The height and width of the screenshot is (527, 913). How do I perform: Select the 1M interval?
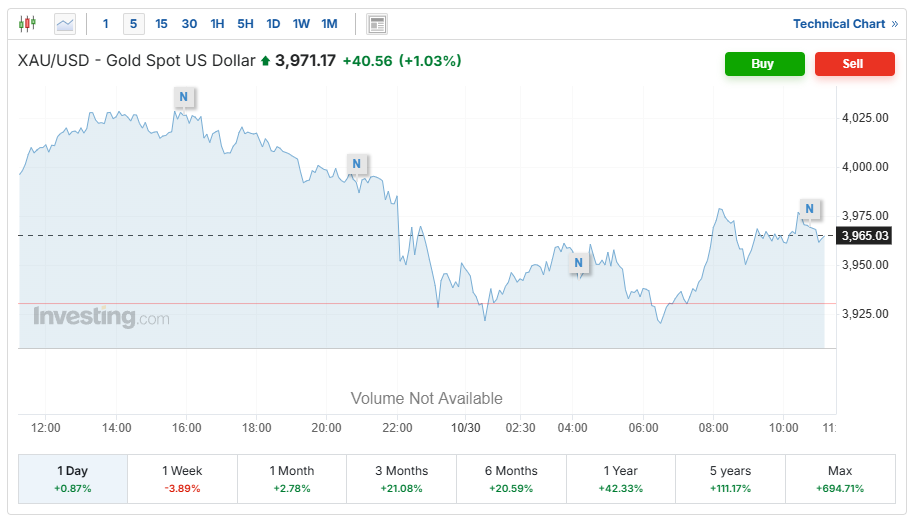(x=330, y=24)
